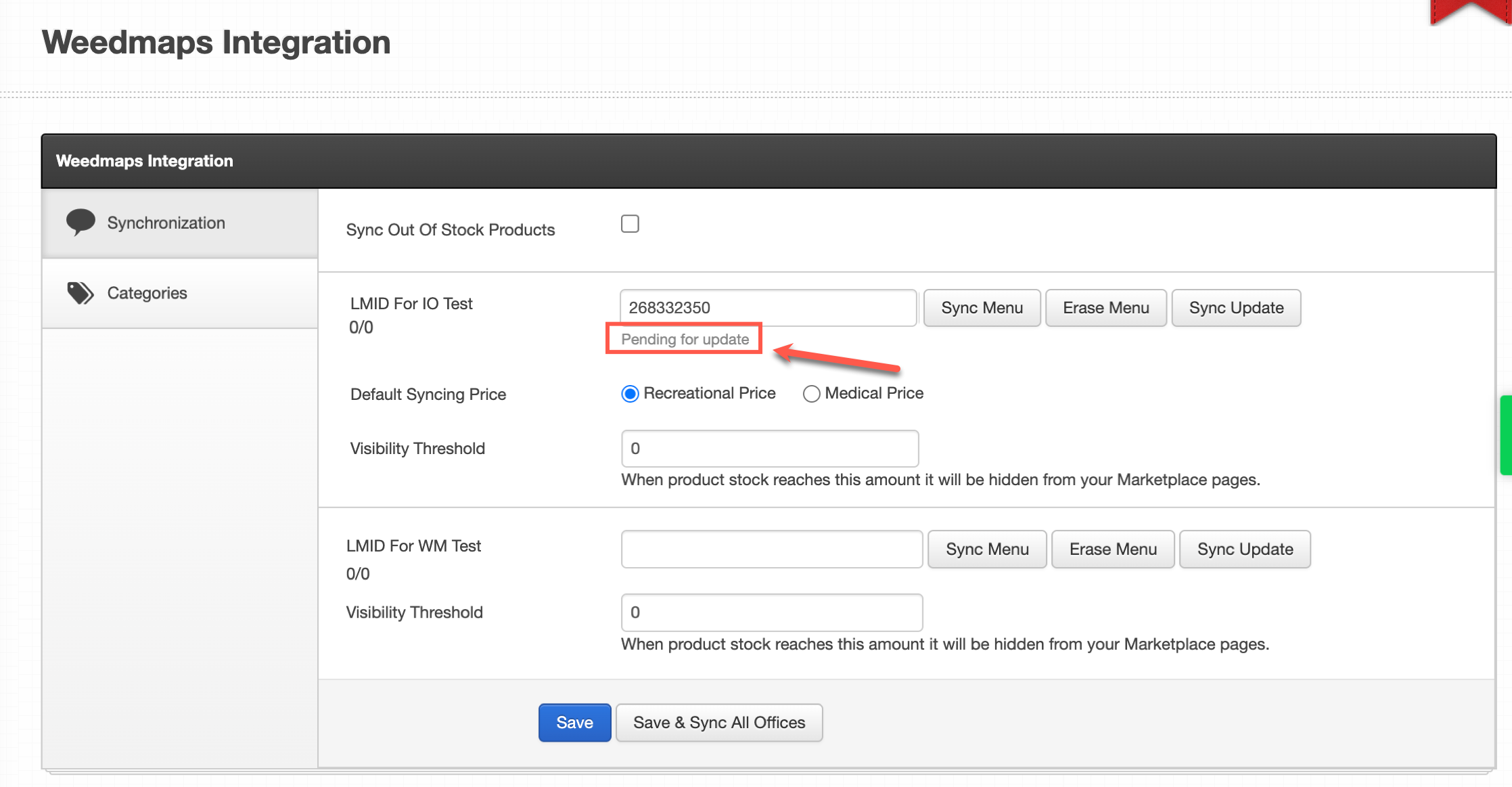Screen dimensions: 1512x787
Task: Click the green side tab handle
Action: click(x=1506, y=435)
